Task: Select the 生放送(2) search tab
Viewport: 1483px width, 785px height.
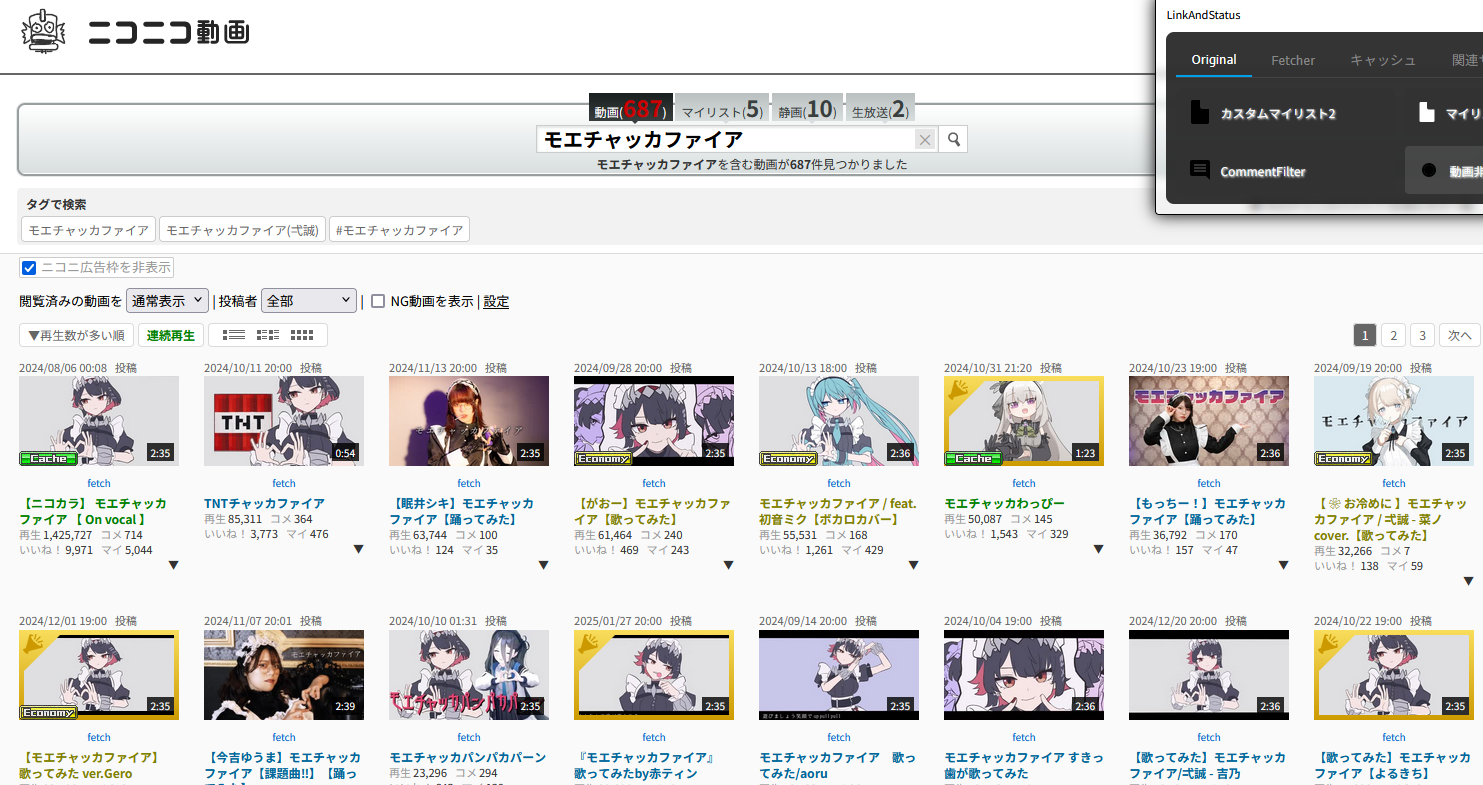Action: [x=880, y=110]
